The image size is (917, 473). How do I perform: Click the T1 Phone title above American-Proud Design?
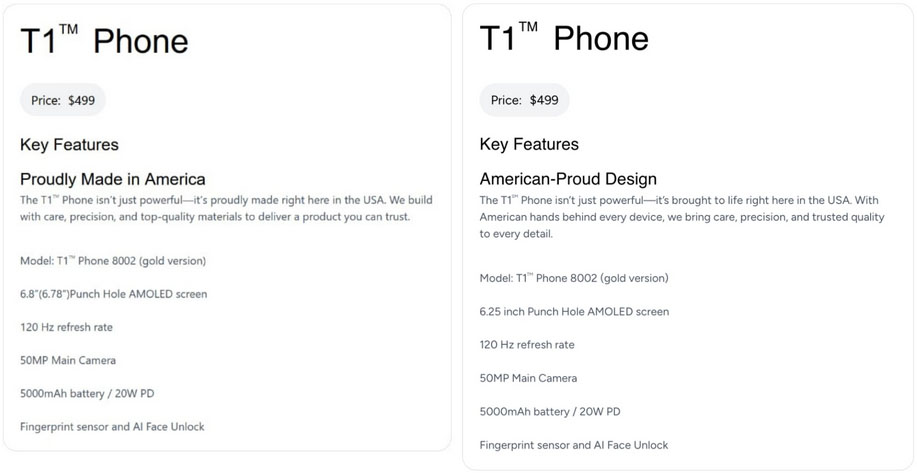click(564, 38)
